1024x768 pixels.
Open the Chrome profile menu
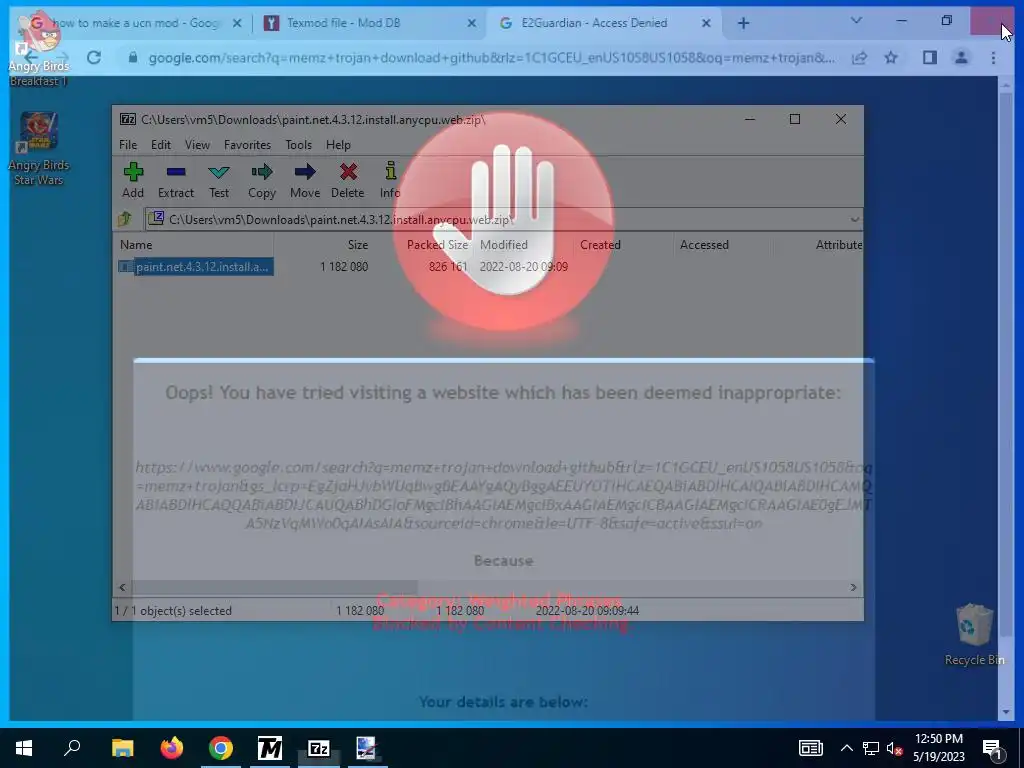pyautogui.click(x=961, y=58)
